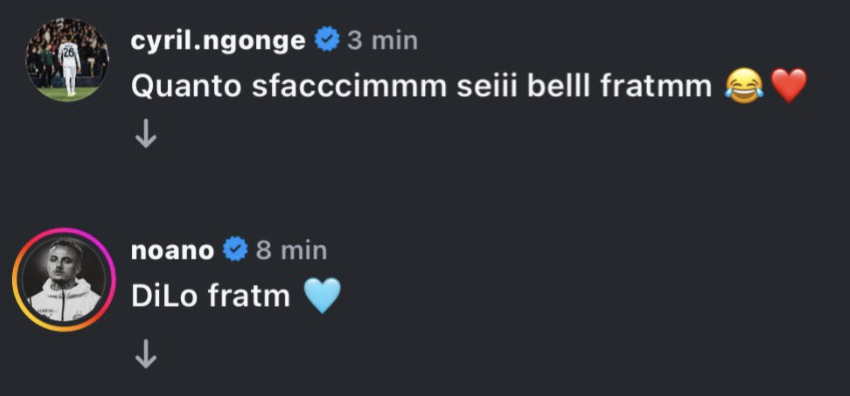Image resolution: width=850 pixels, height=396 pixels.
Task: Click the red heart emoji
Action: tap(789, 86)
